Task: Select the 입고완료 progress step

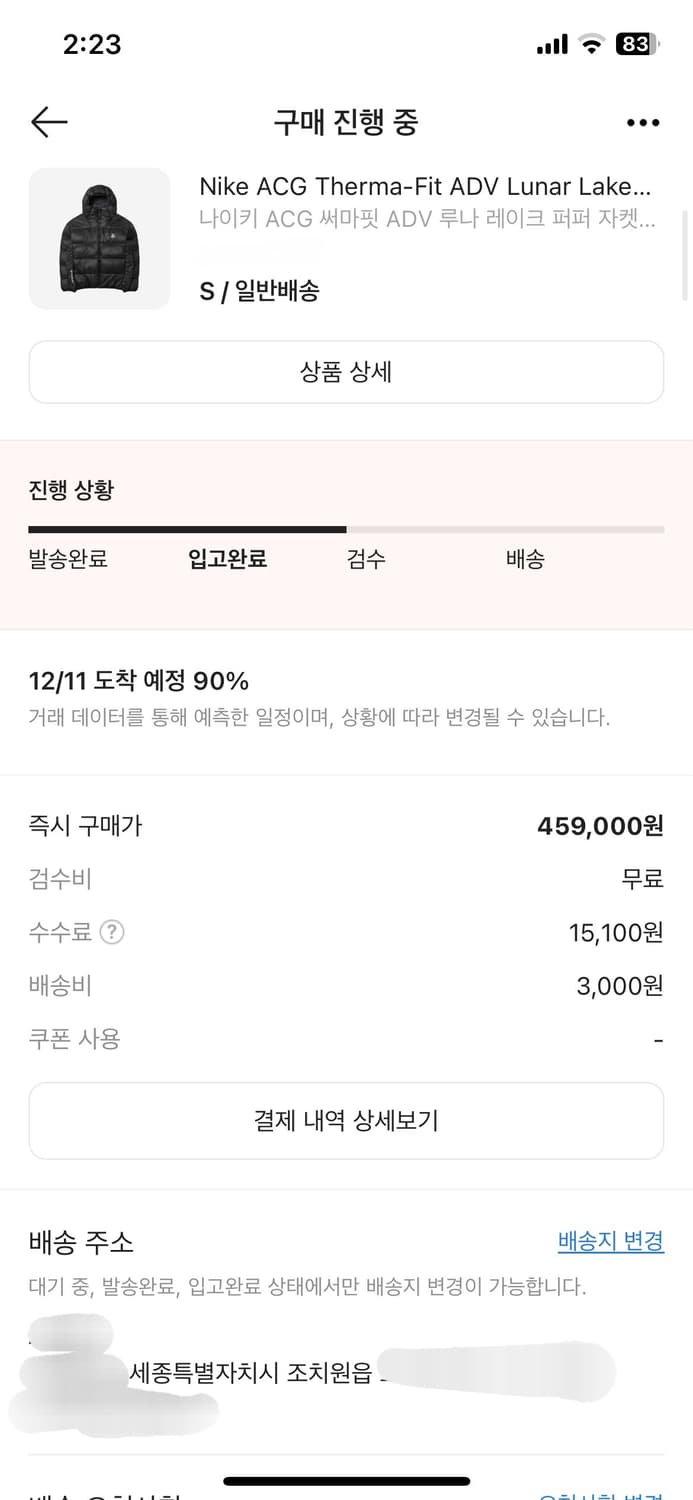Action: [227, 559]
